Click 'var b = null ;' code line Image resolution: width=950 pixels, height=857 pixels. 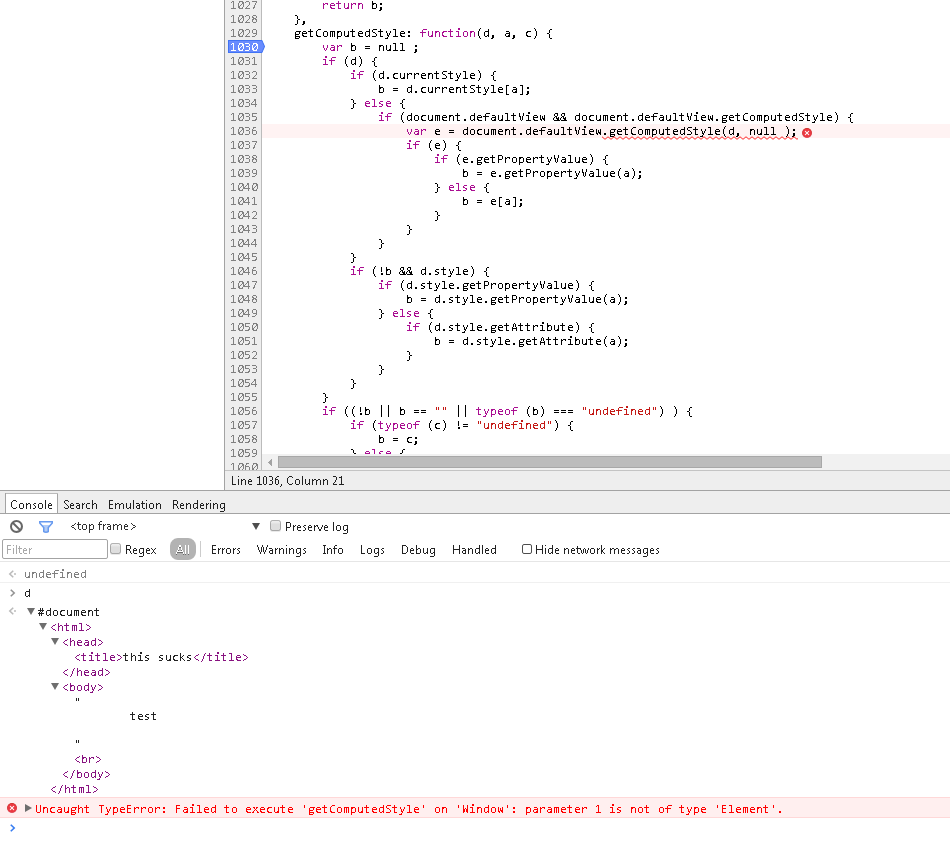[x=370, y=47]
